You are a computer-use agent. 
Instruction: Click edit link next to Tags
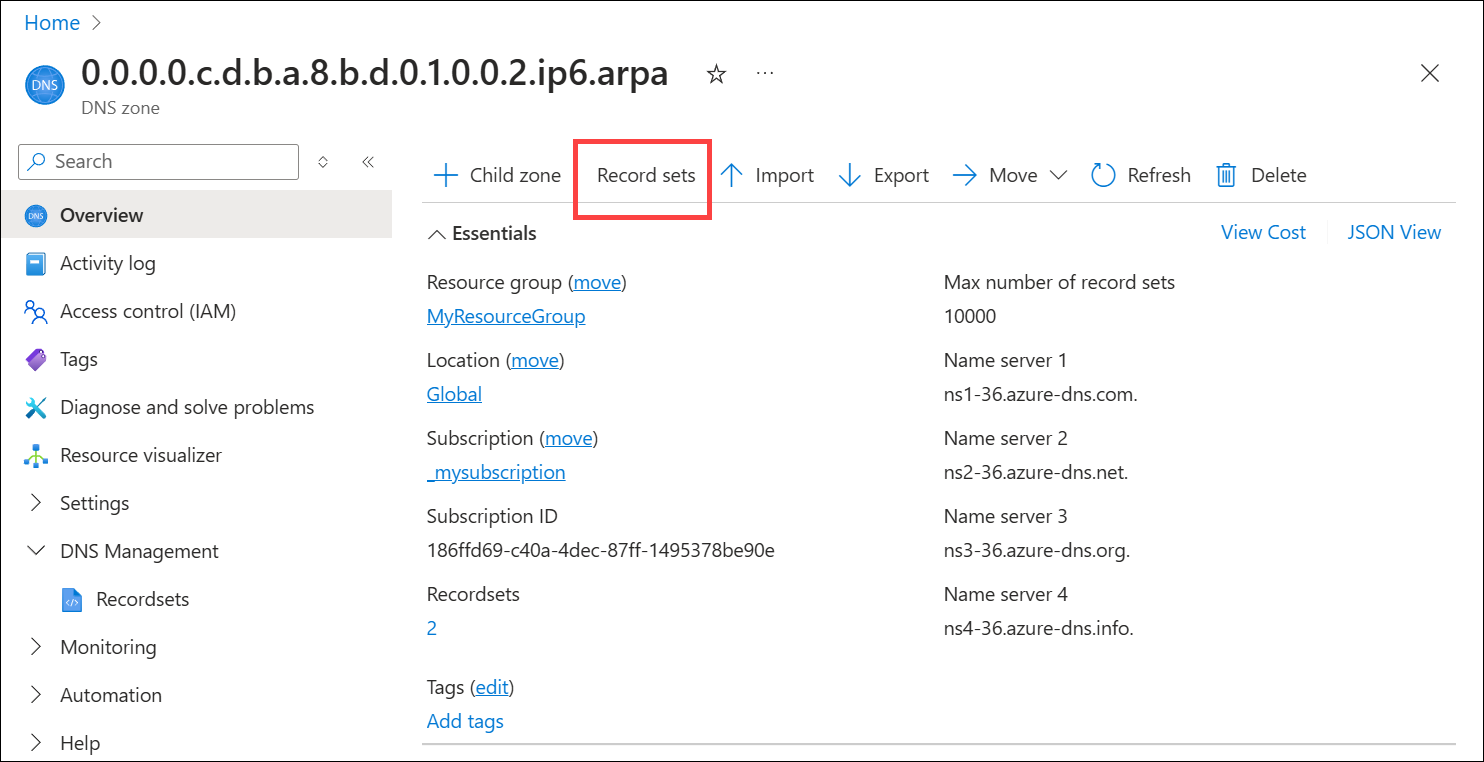tap(491, 687)
